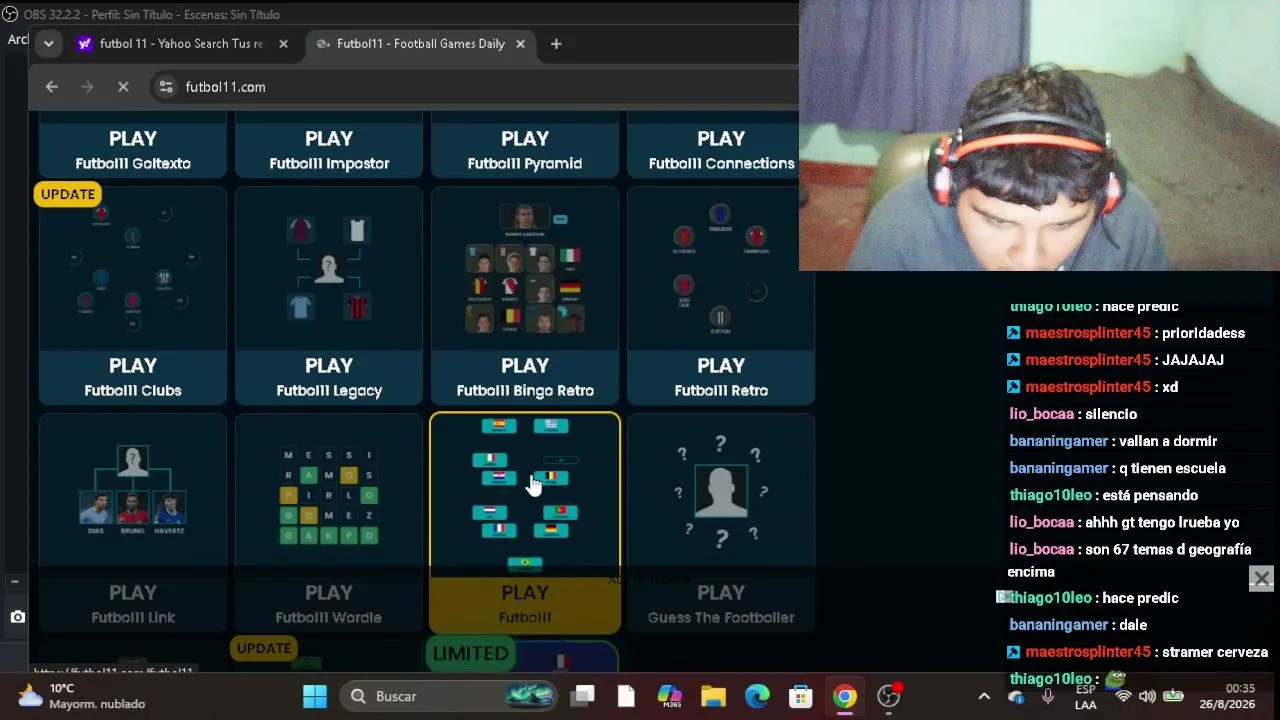Go back to the previous page
Screen dimensions: 1280x720
pos(52,87)
